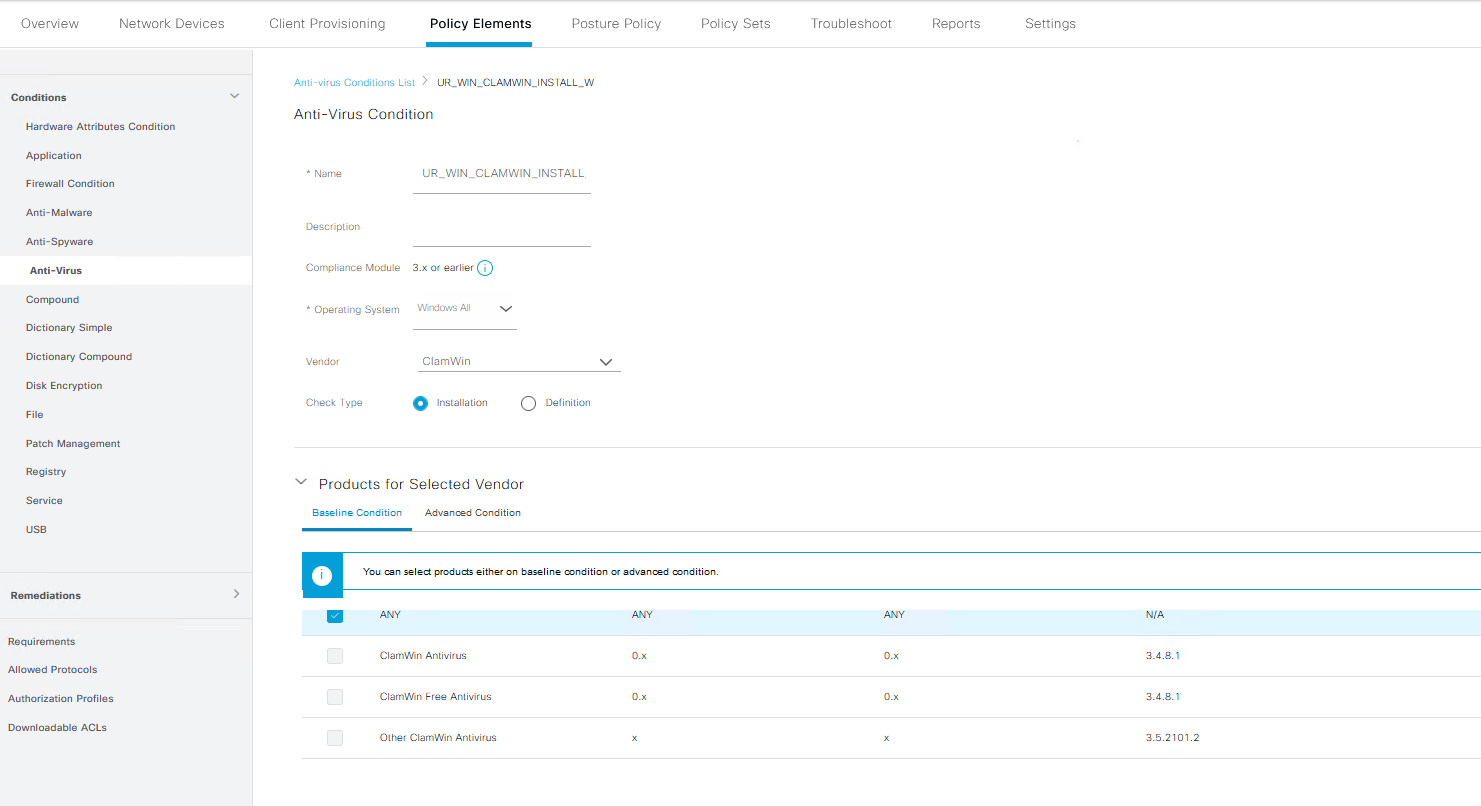1481x806 pixels.
Task: Open the Compliance Module info tooltip icon
Action: (485, 267)
